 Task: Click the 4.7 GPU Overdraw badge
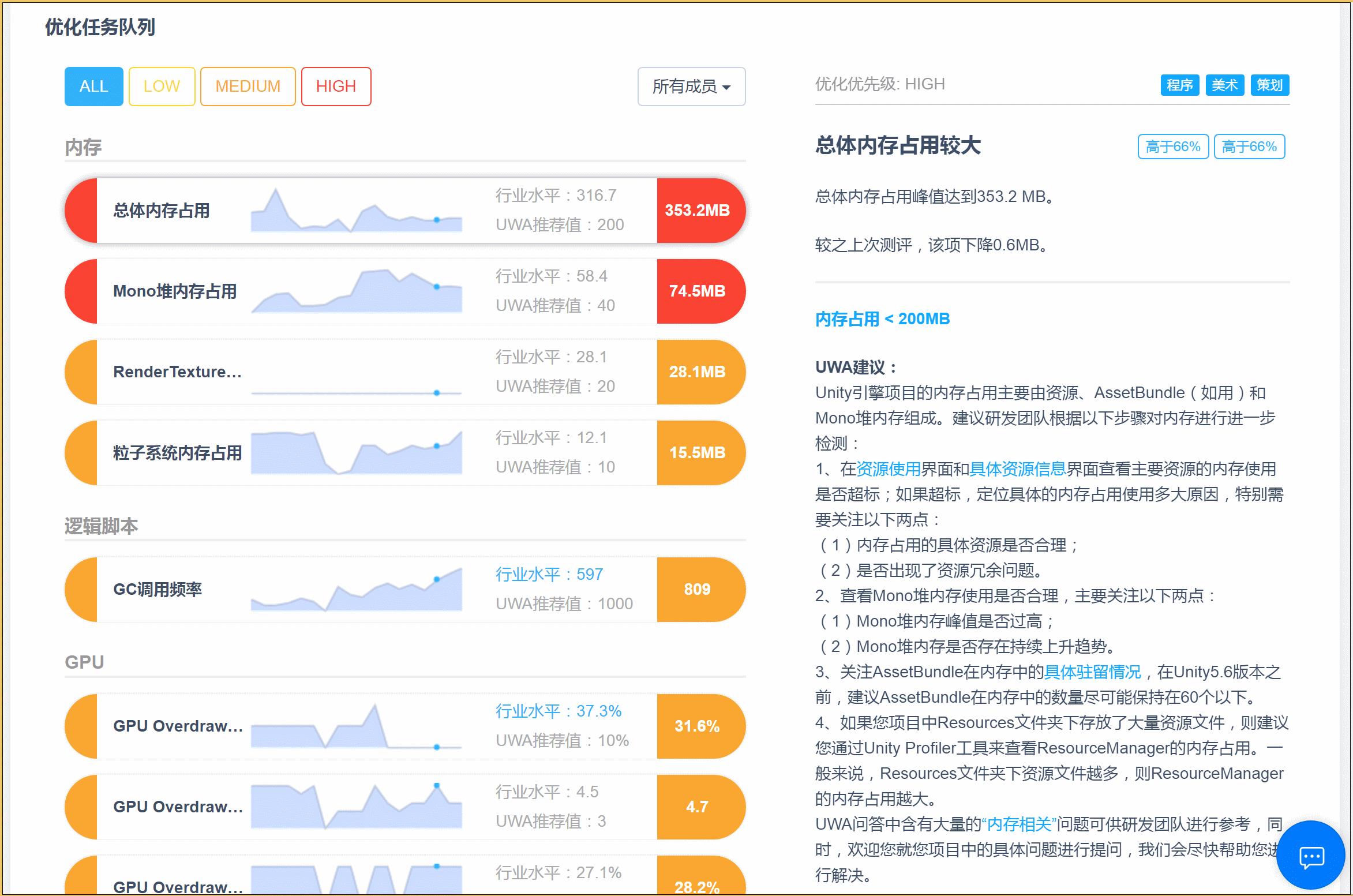701,807
